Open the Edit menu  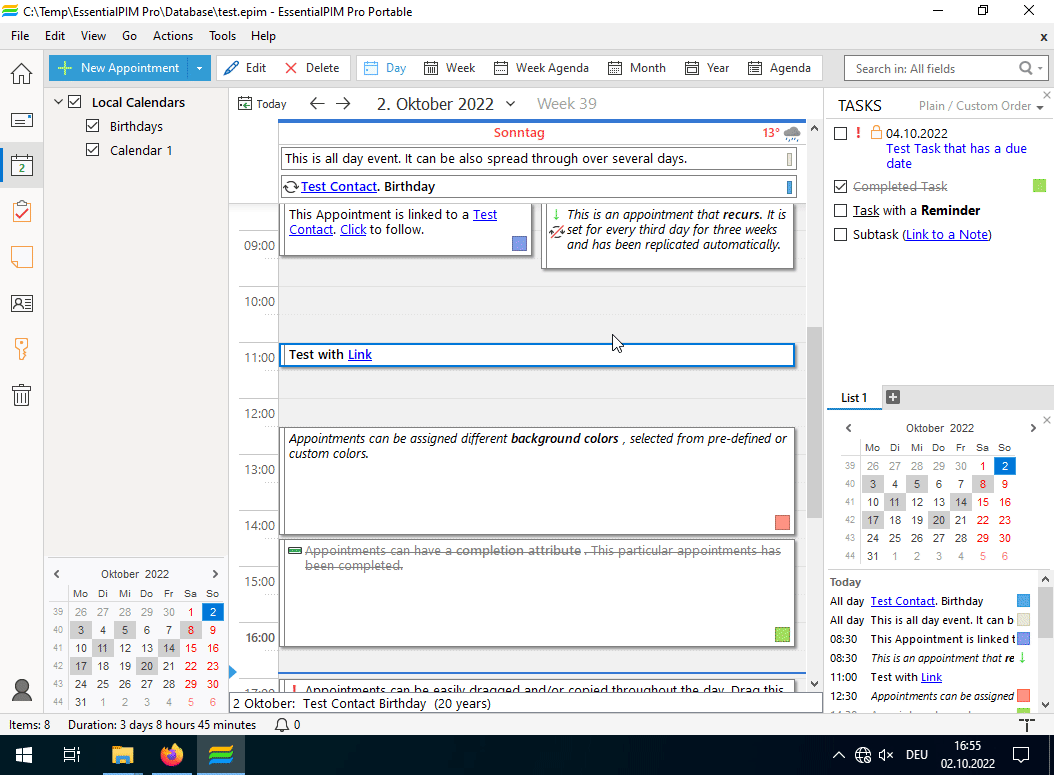pyautogui.click(x=55, y=36)
